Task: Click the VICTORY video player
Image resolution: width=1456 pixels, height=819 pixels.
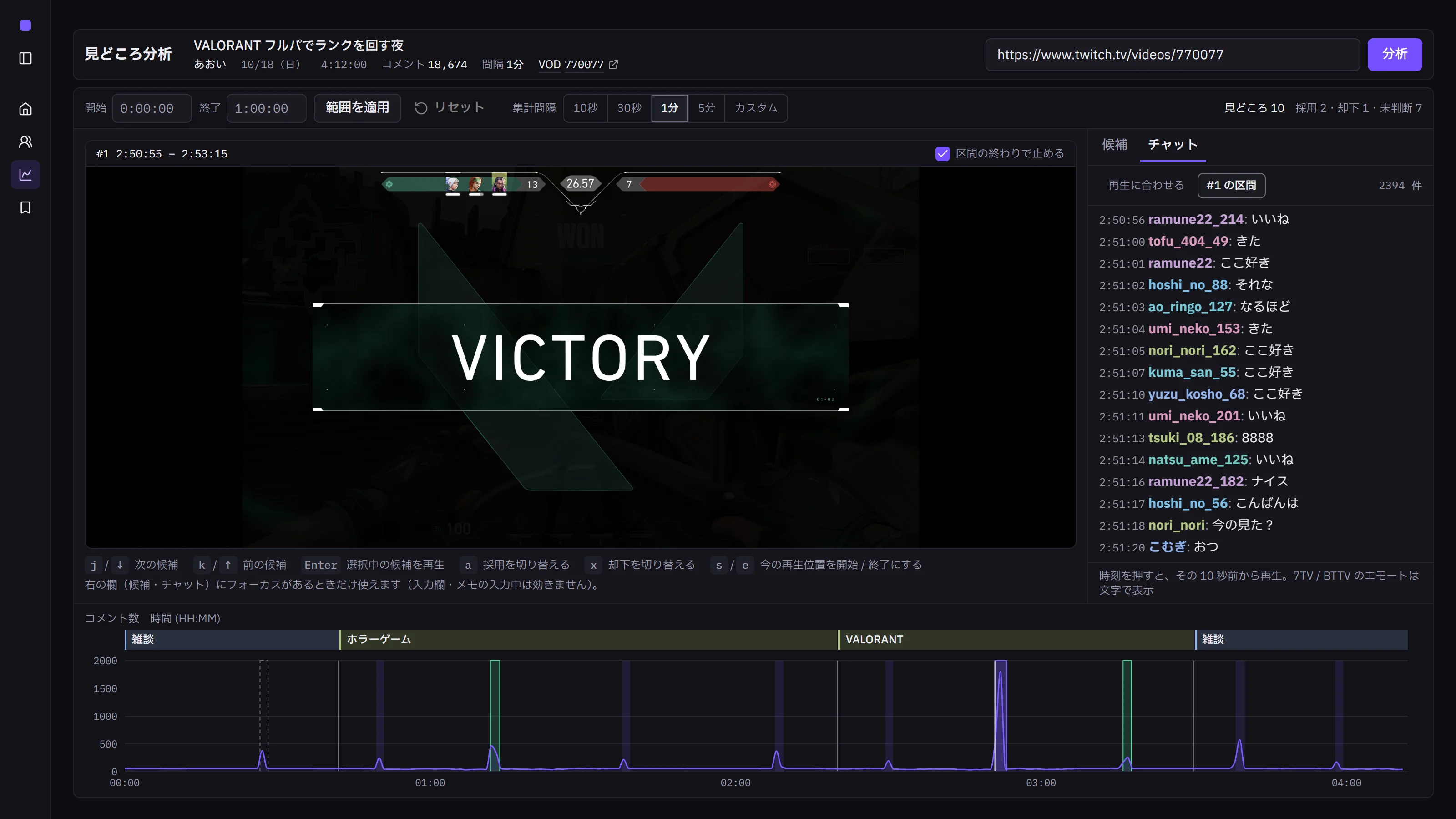Action: [x=581, y=357]
